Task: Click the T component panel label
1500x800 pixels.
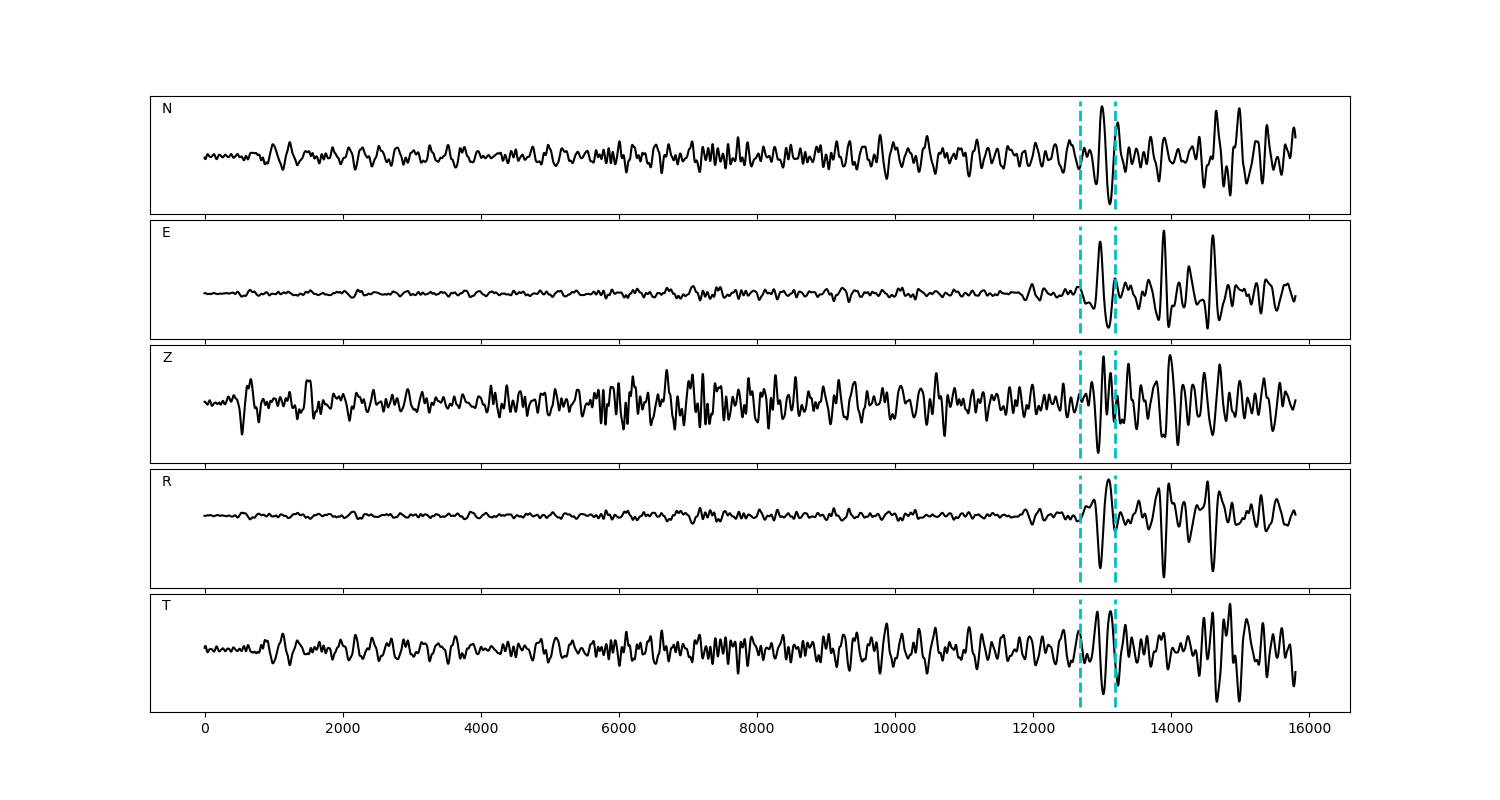Action: click(x=166, y=606)
